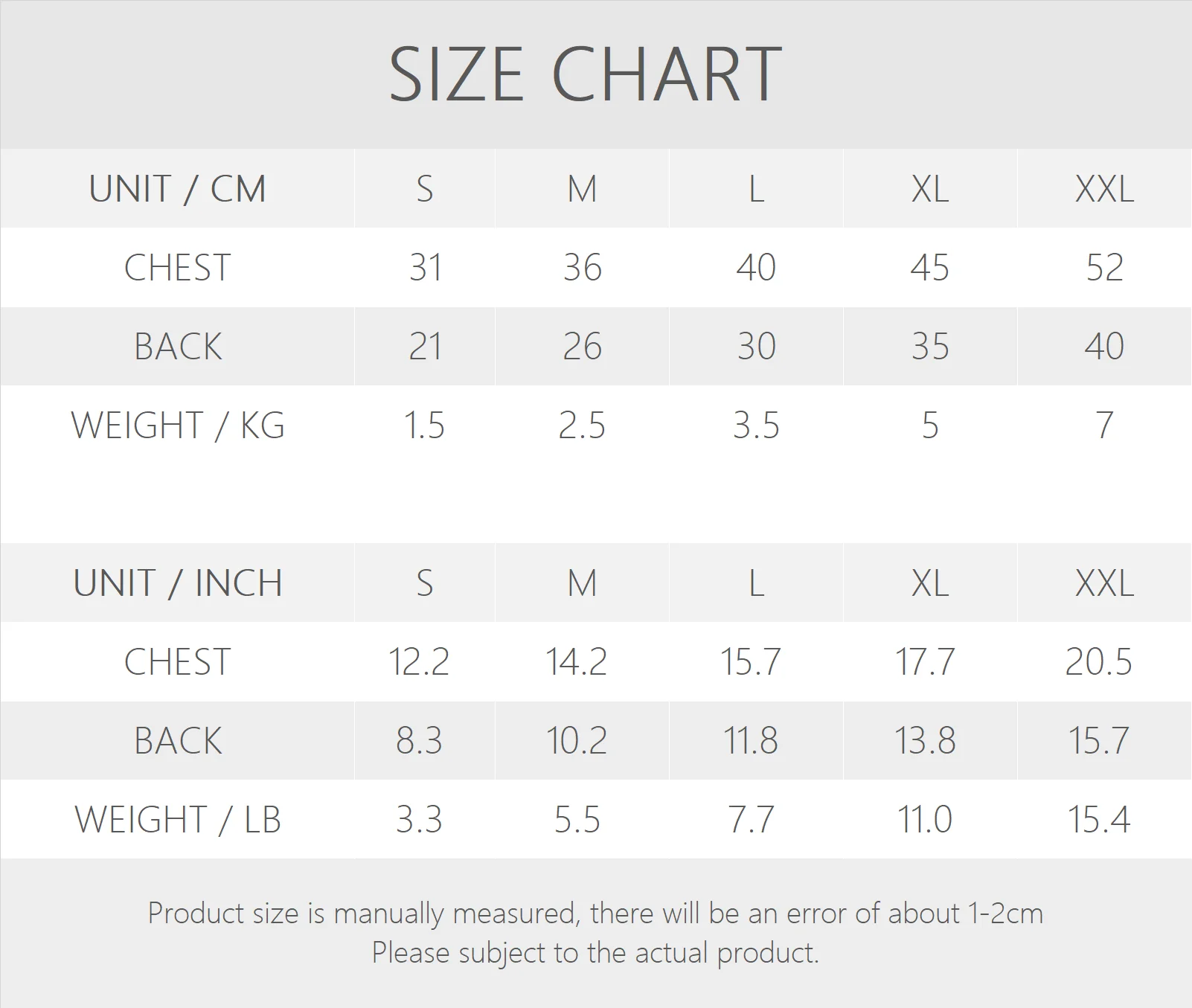
Task: Select the WEIGHT / LB row label
Action: (x=177, y=820)
